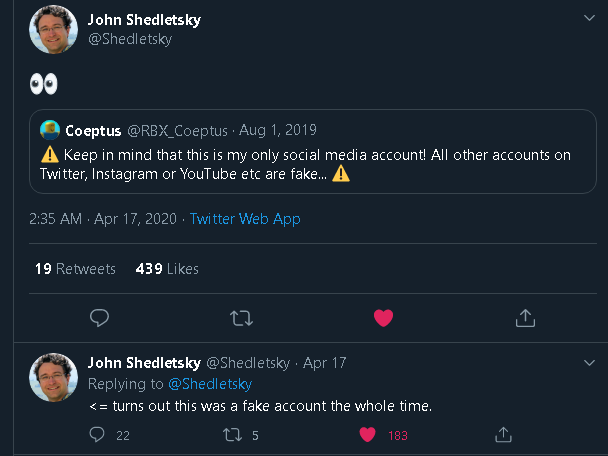
Task: Reply to the main tweet
Action: pyautogui.click(x=99, y=318)
